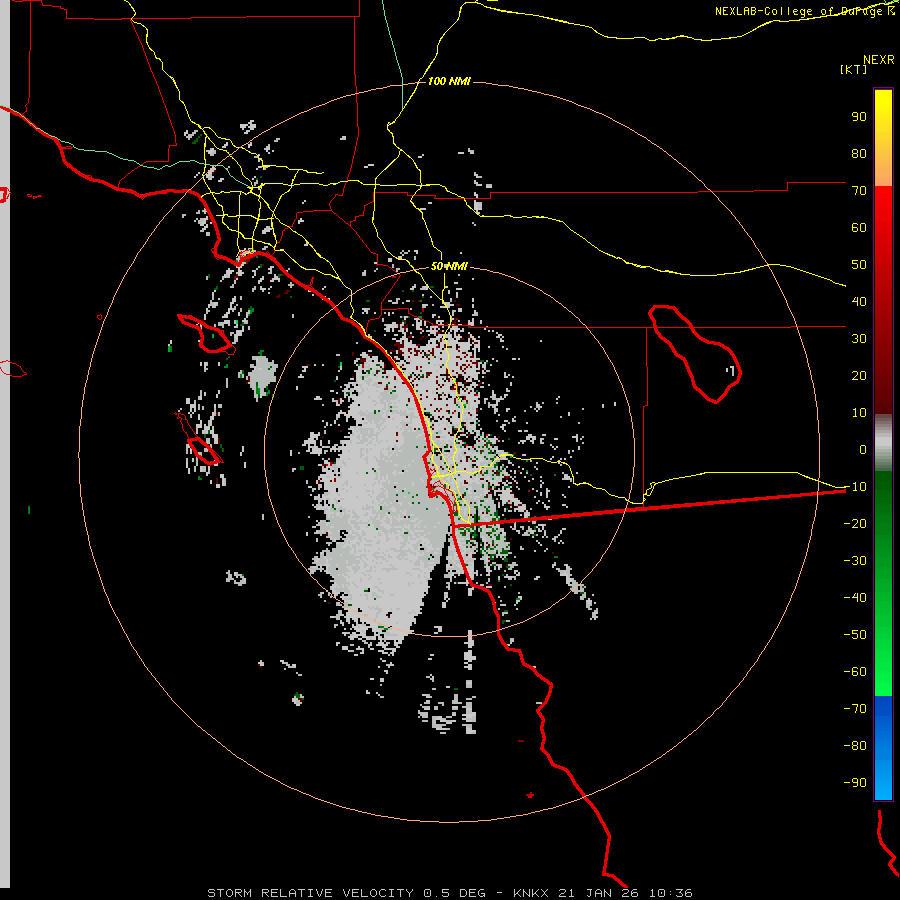
Task: Click the -30 value on velocity scale
Action: (x=855, y=561)
